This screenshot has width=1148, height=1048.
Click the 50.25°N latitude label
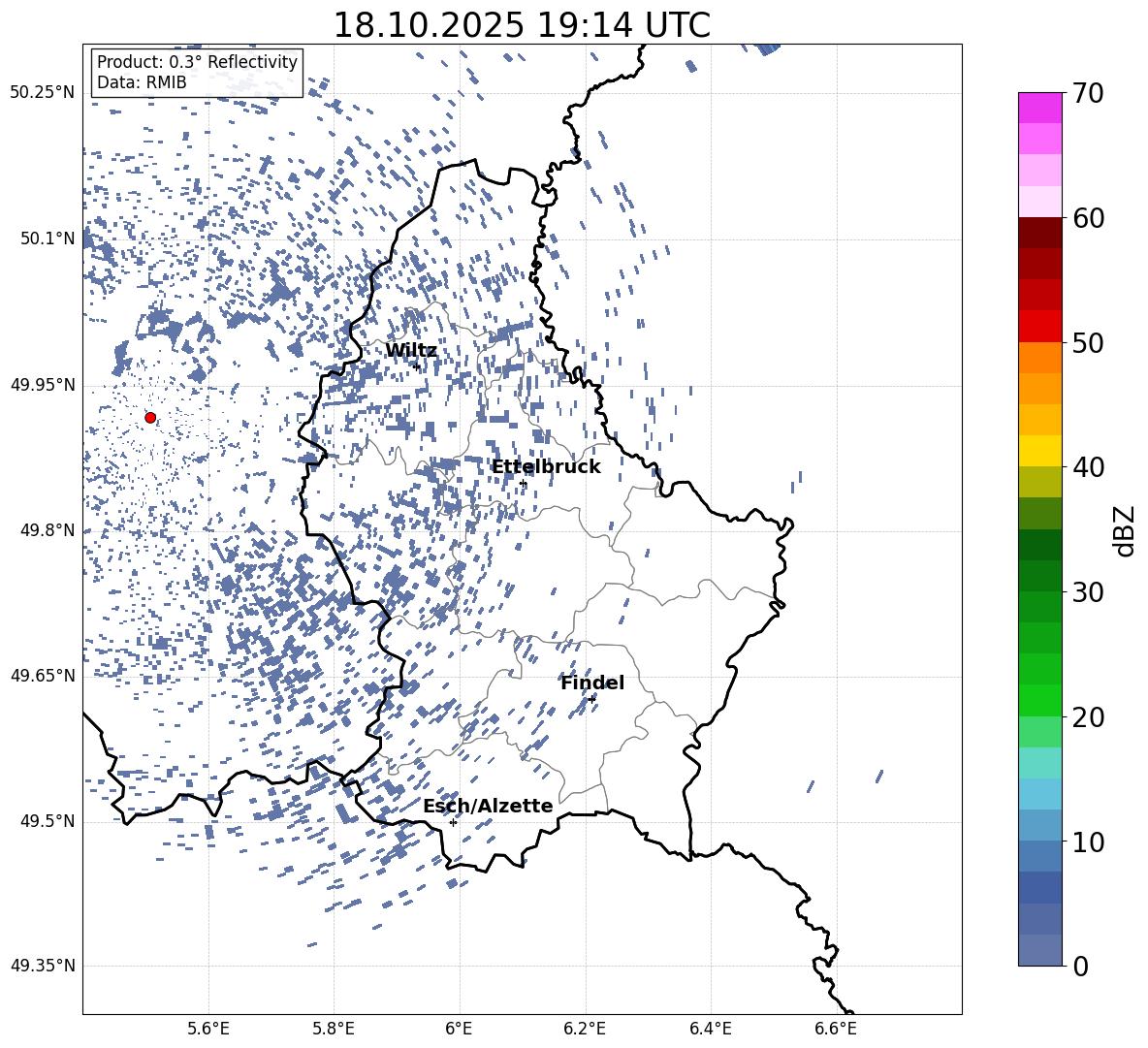43,93
